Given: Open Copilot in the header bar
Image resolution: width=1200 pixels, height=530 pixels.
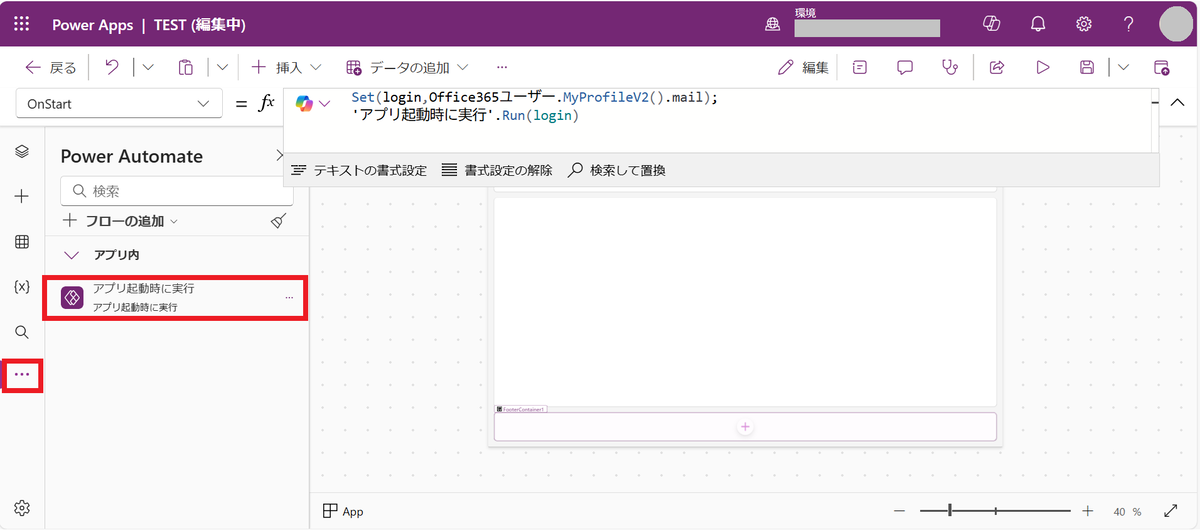Looking at the screenshot, I should pos(992,24).
